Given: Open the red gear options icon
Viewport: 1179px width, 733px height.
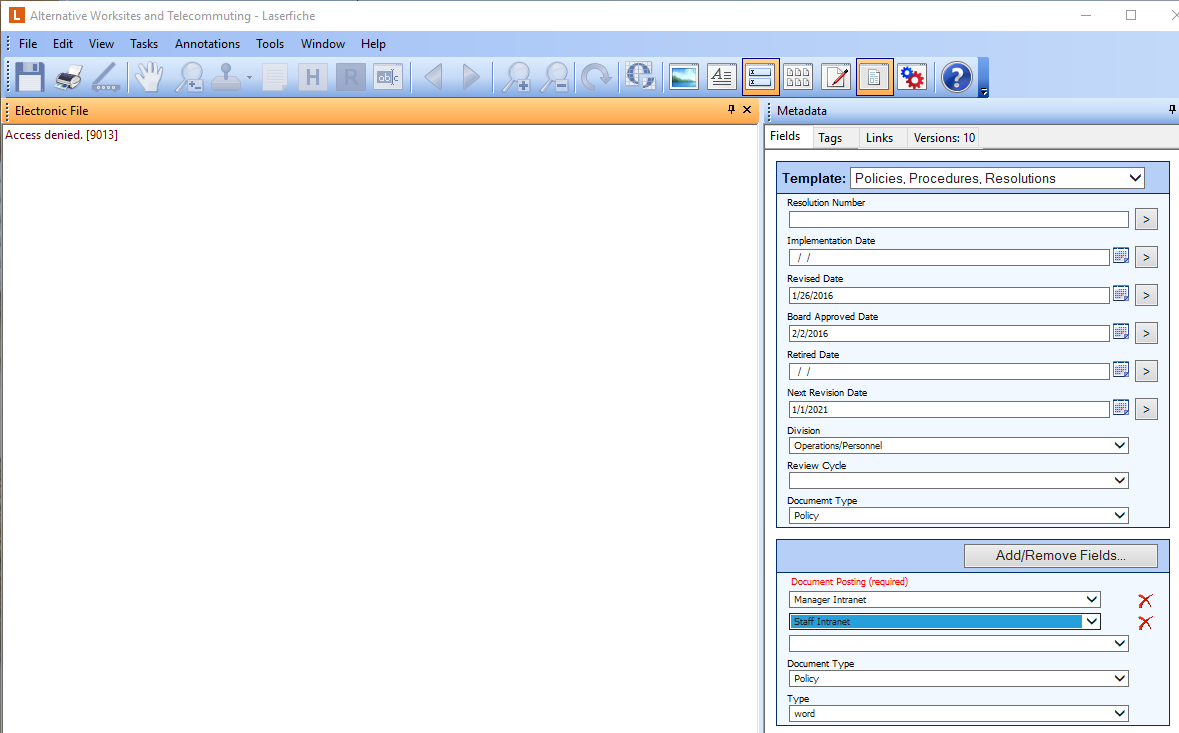Looking at the screenshot, I should pyautogui.click(x=911, y=77).
